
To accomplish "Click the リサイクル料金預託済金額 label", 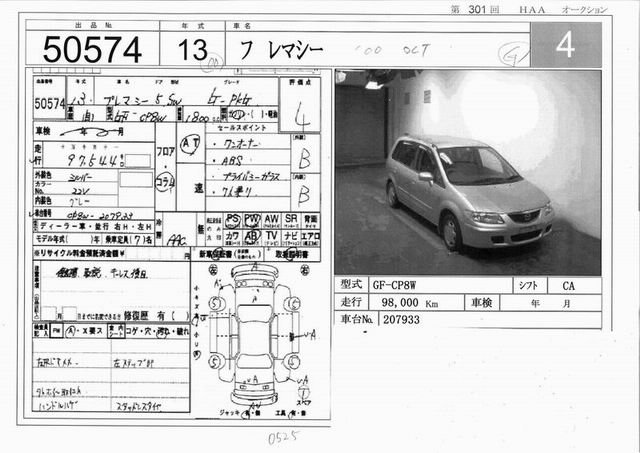I will [80, 254].
